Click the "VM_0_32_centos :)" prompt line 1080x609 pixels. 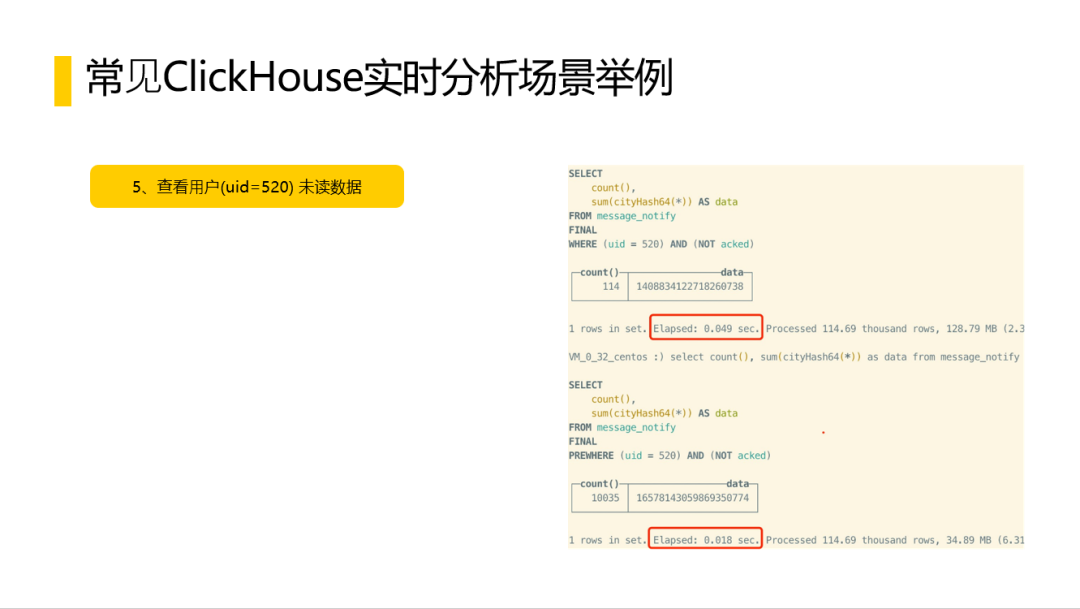pos(793,357)
